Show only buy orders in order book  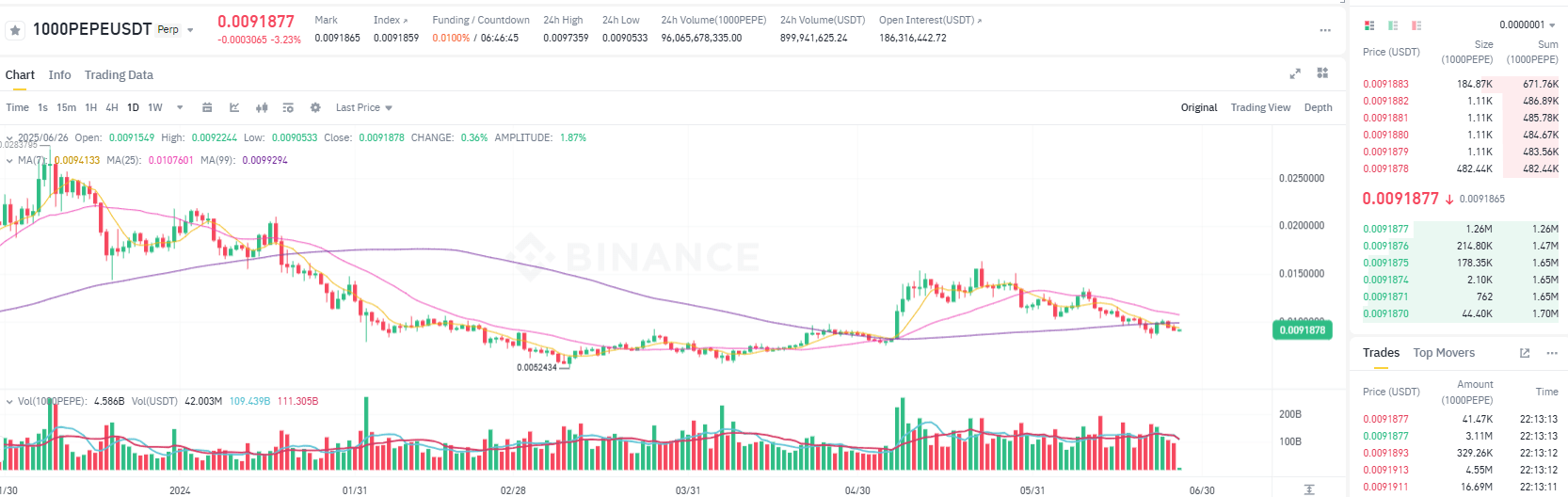pos(1393,25)
